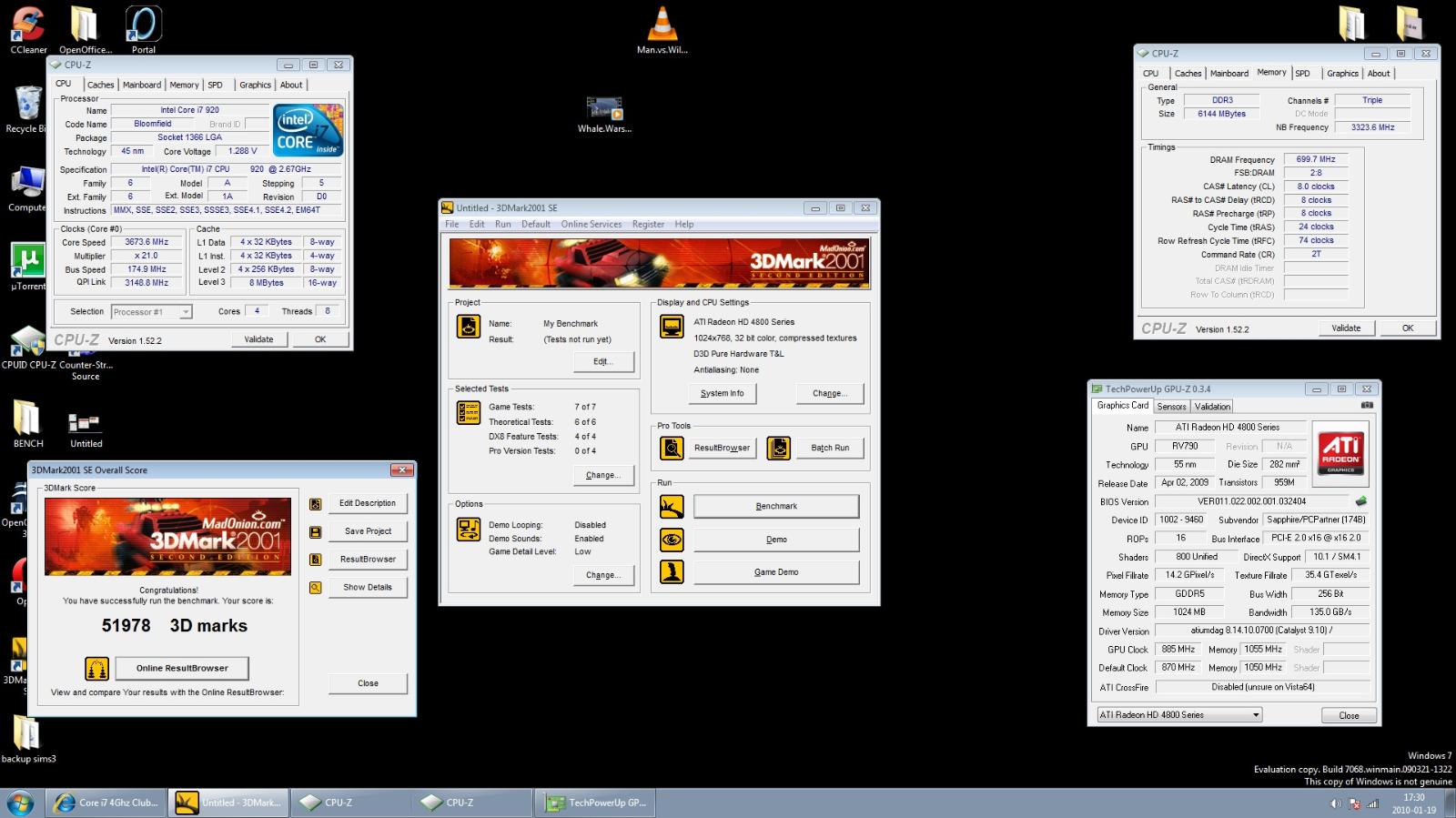Open CCleaner from the desktop
The width and height of the screenshot is (1456, 818).
point(28,29)
